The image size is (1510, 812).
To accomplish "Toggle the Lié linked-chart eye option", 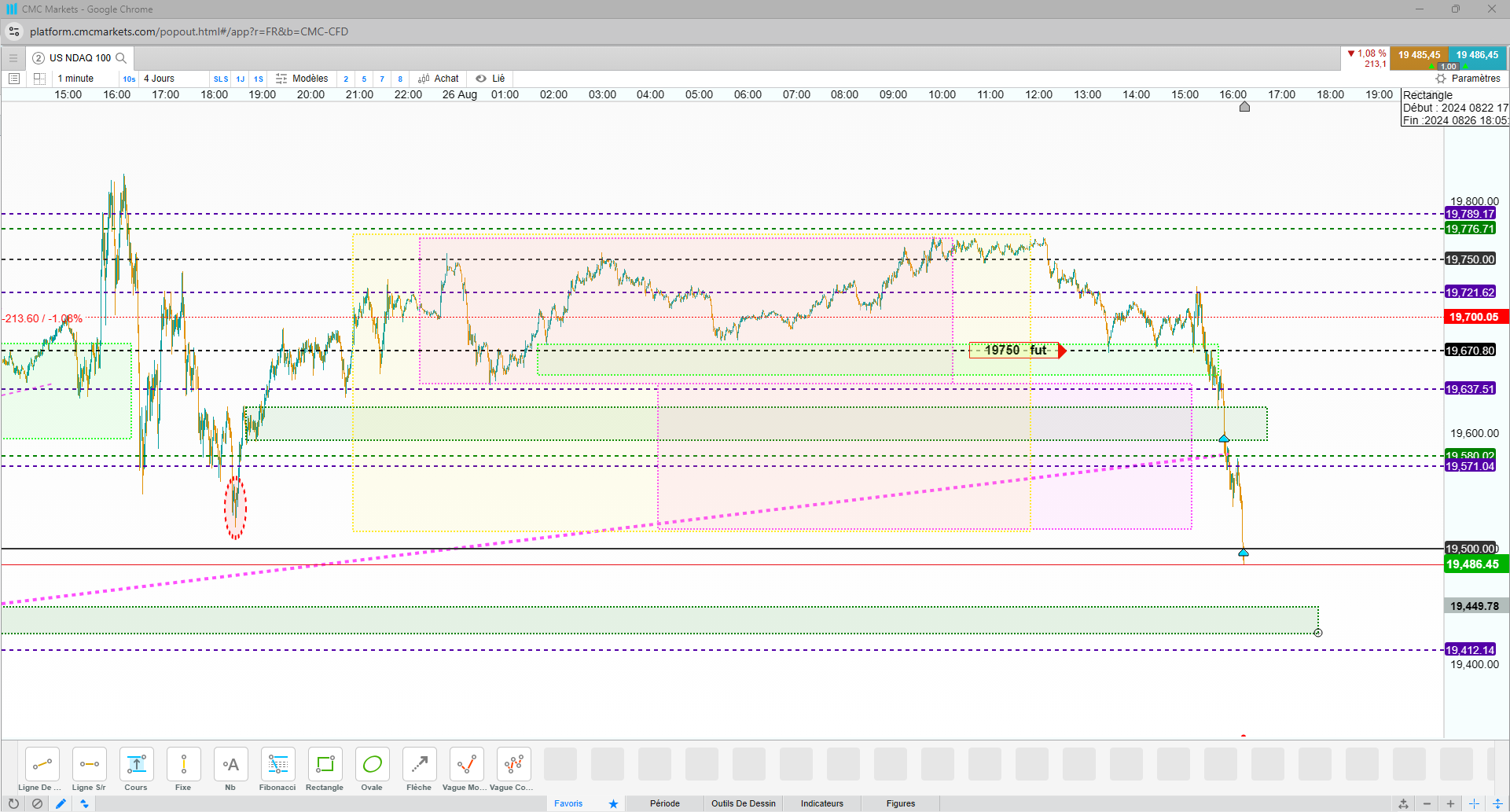I will [490, 79].
